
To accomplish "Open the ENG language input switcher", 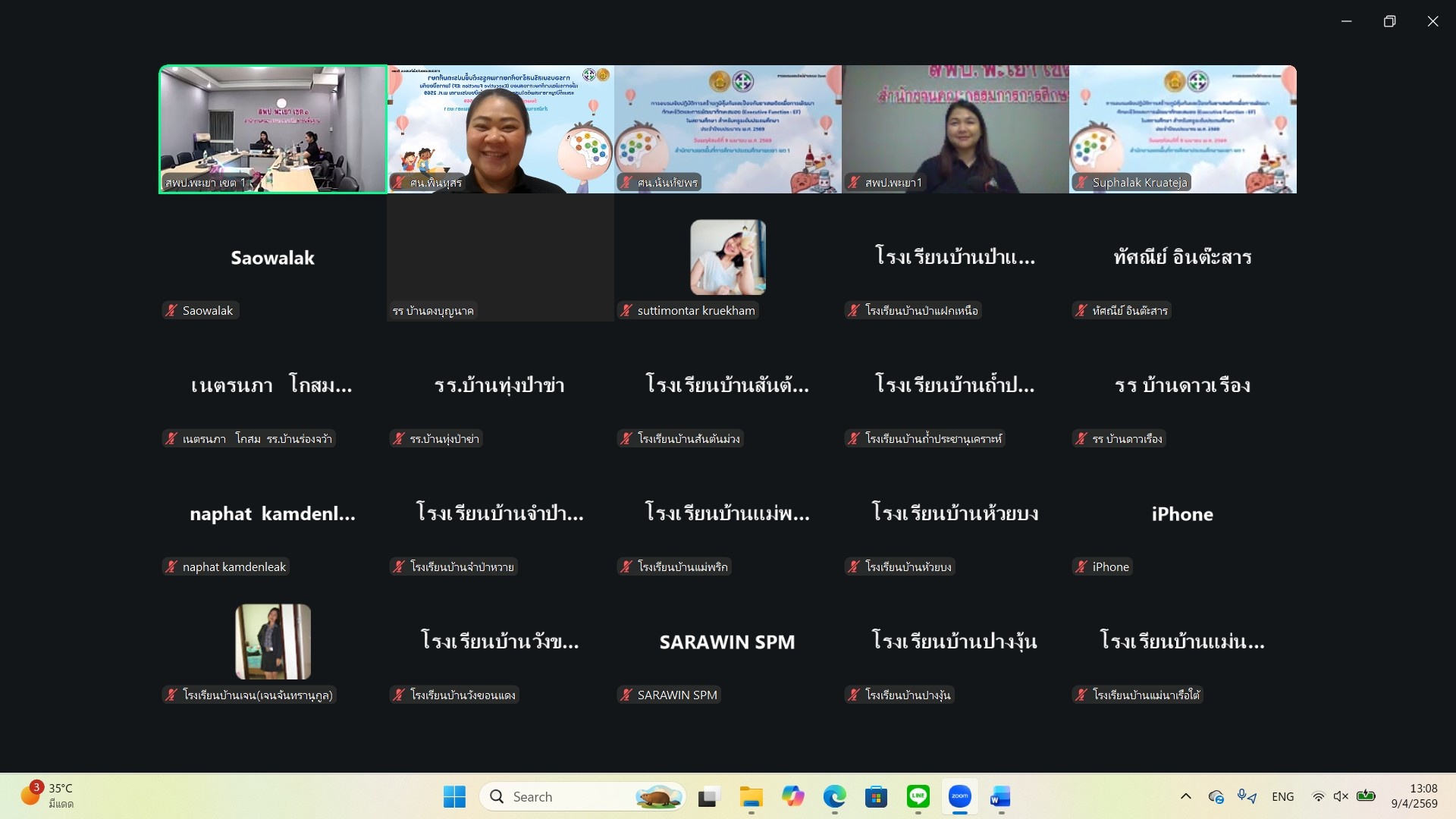I will [1282, 796].
